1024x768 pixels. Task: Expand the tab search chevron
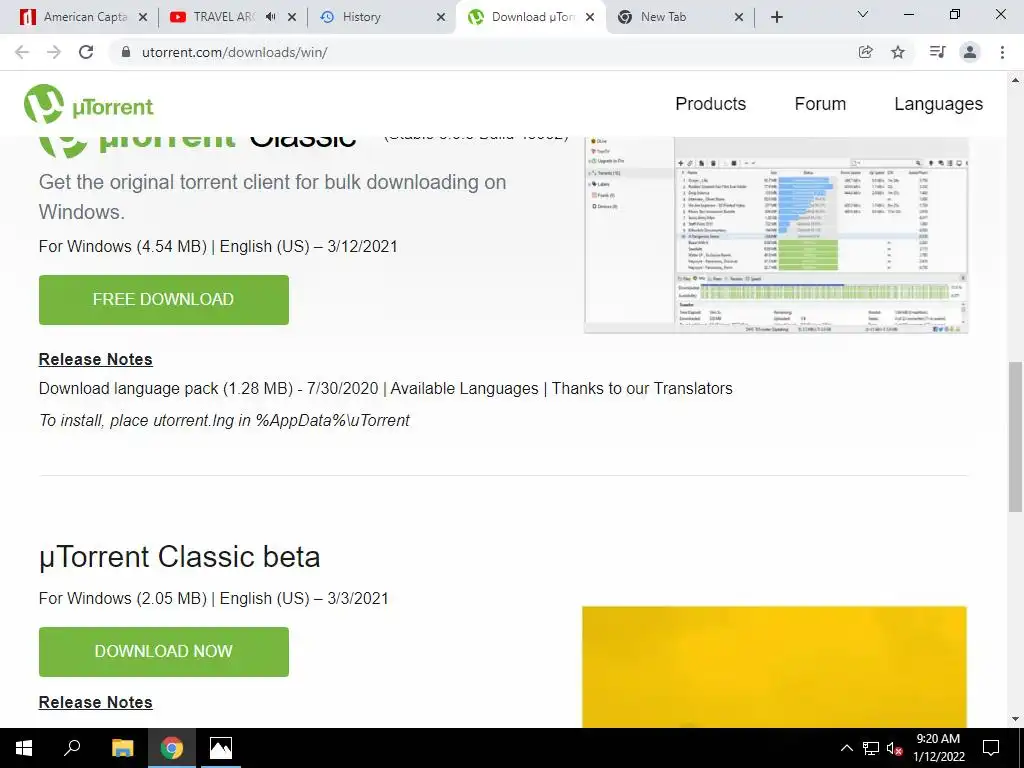(863, 14)
